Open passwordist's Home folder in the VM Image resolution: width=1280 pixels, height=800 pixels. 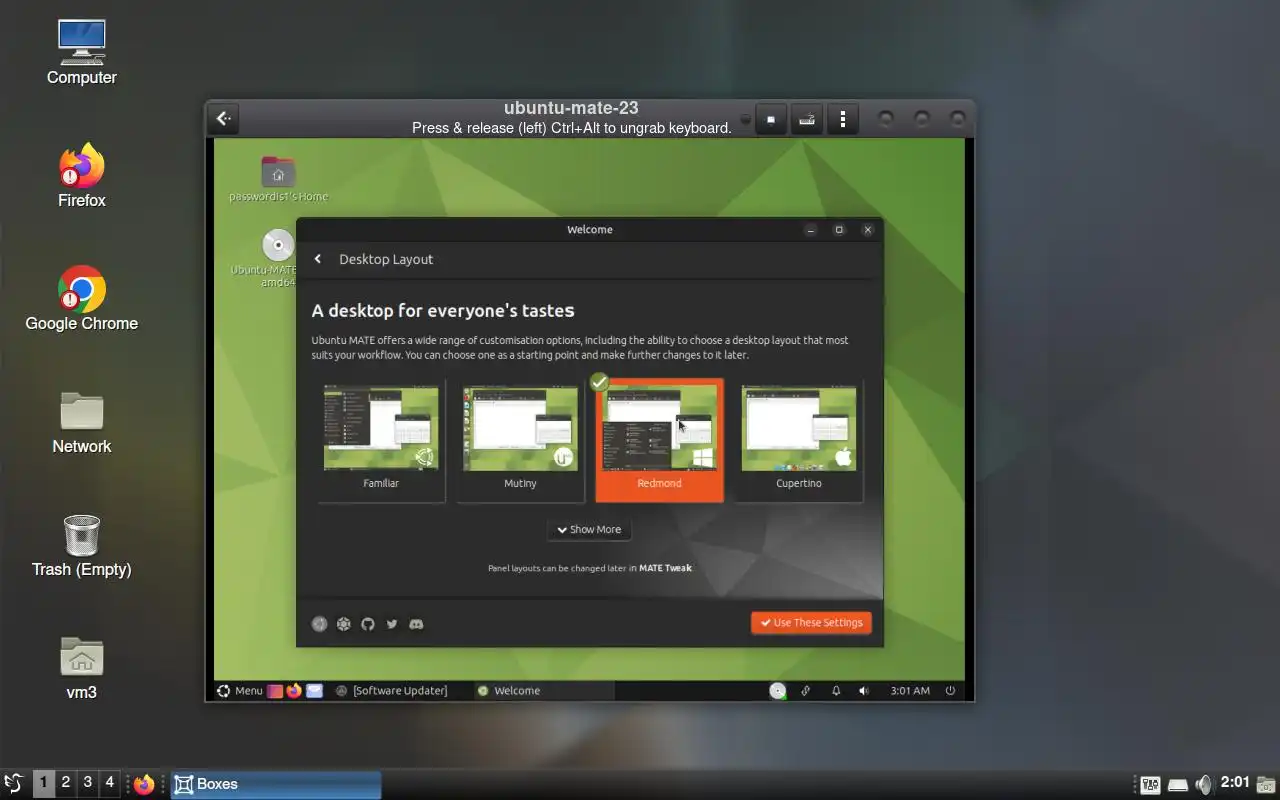click(278, 179)
